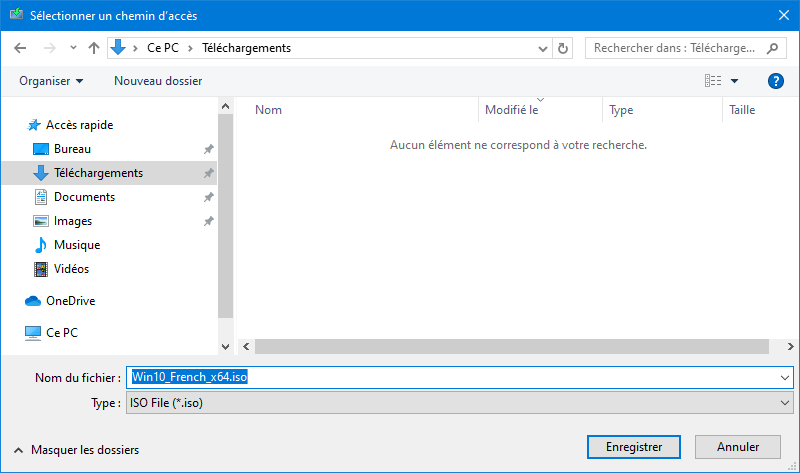Select Accès rapide in the sidebar

pyautogui.click(x=80, y=125)
